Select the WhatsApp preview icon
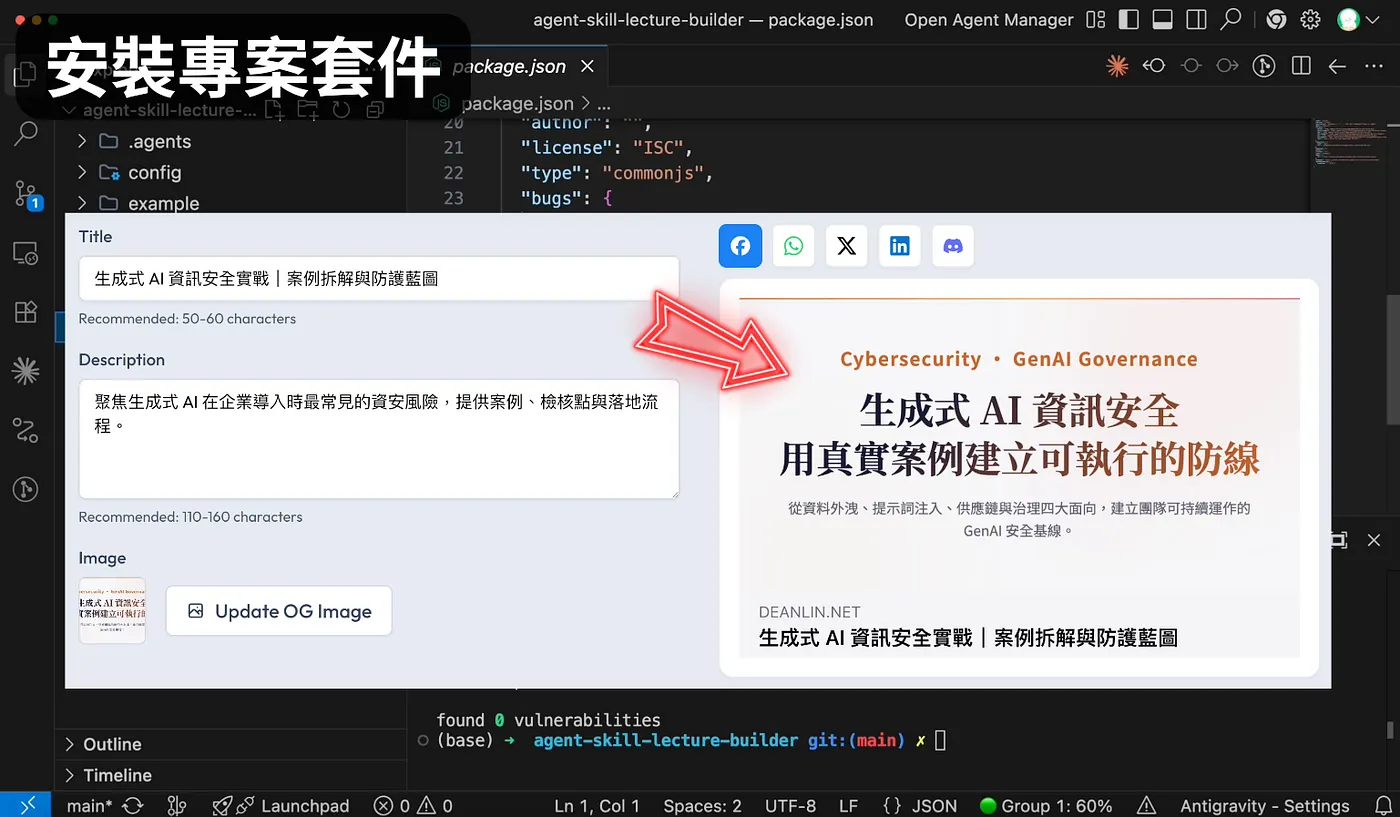This screenshot has width=1400, height=817. click(793, 246)
